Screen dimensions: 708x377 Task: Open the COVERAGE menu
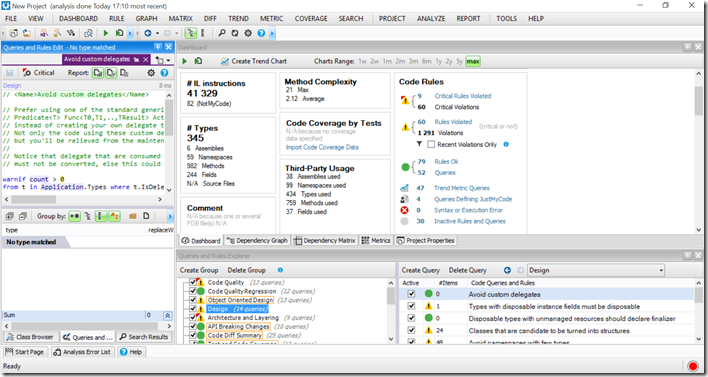point(311,19)
